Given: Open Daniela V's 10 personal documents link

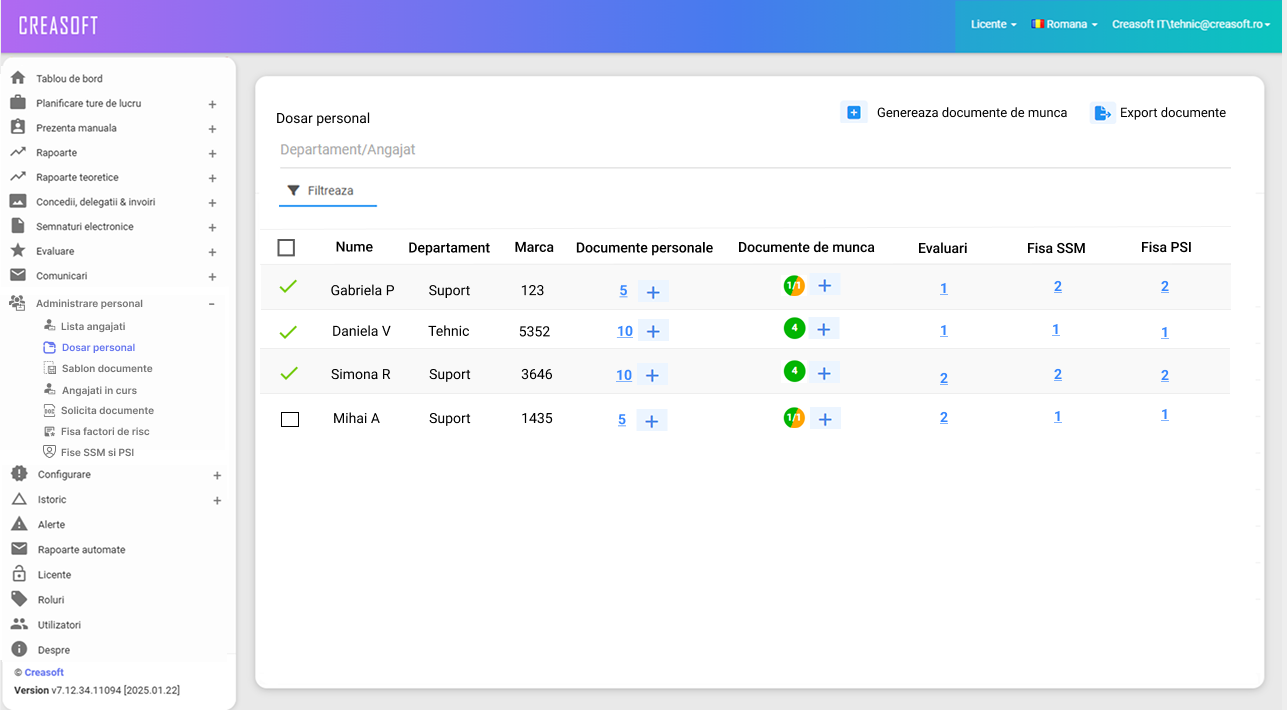Looking at the screenshot, I should coord(625,331).
